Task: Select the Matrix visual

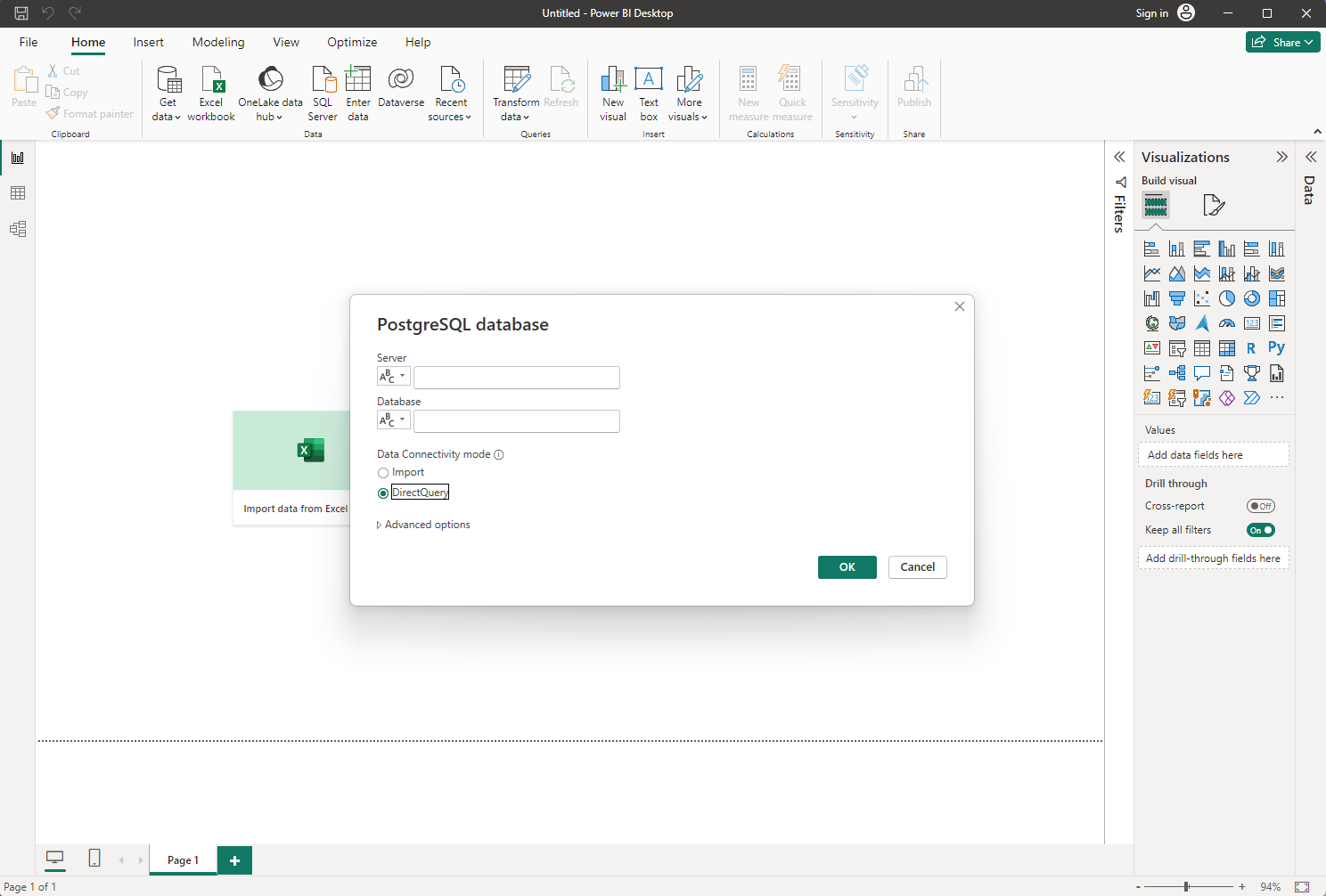Action: coord(1227,348)
